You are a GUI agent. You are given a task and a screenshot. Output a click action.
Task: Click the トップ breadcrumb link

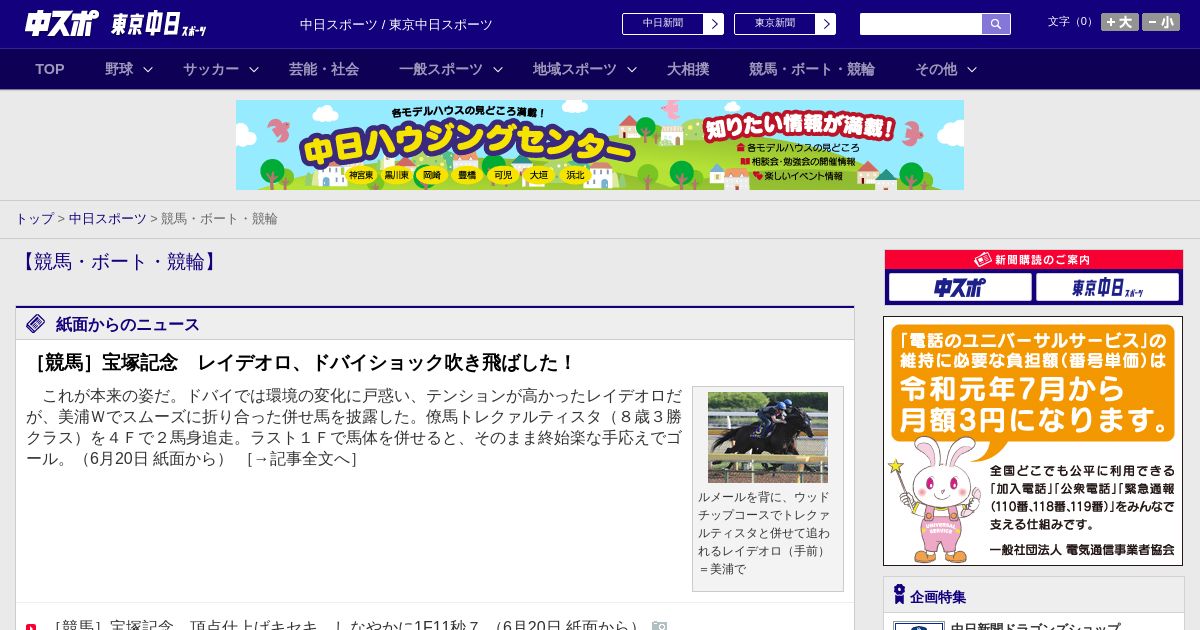click(x=34, y=218)
